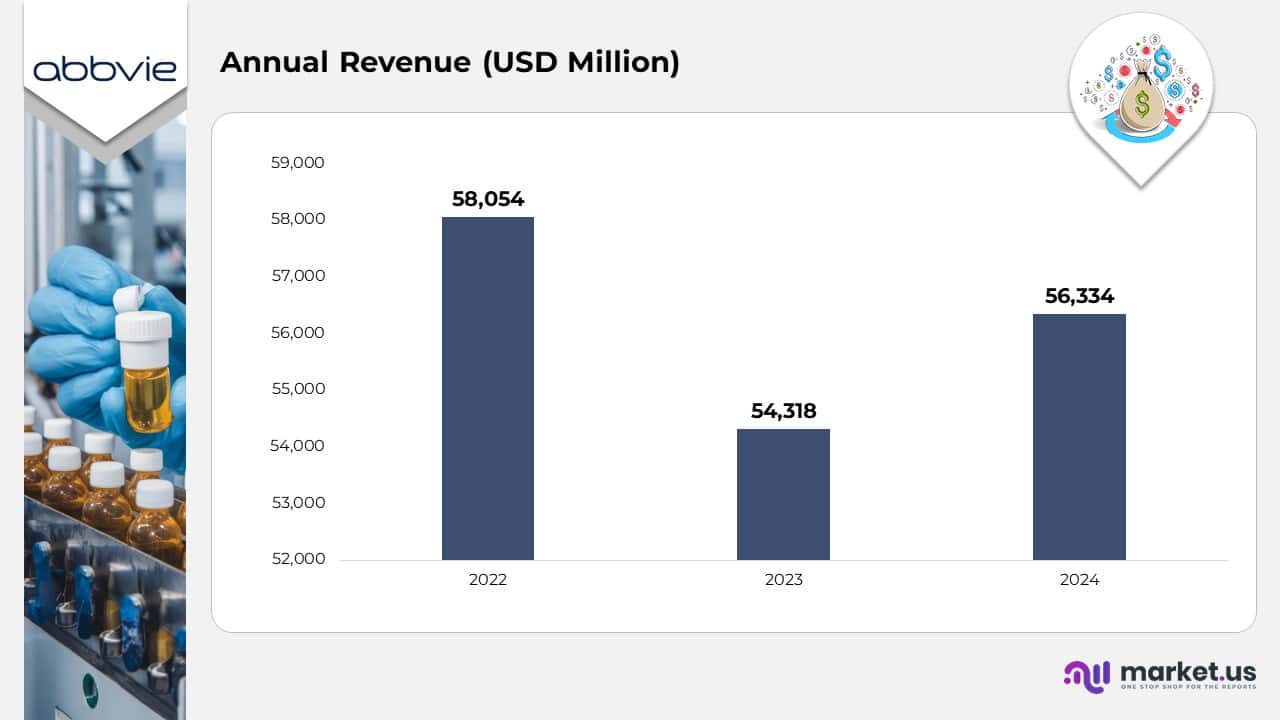Click the 58,054 data label

point(489,199)
